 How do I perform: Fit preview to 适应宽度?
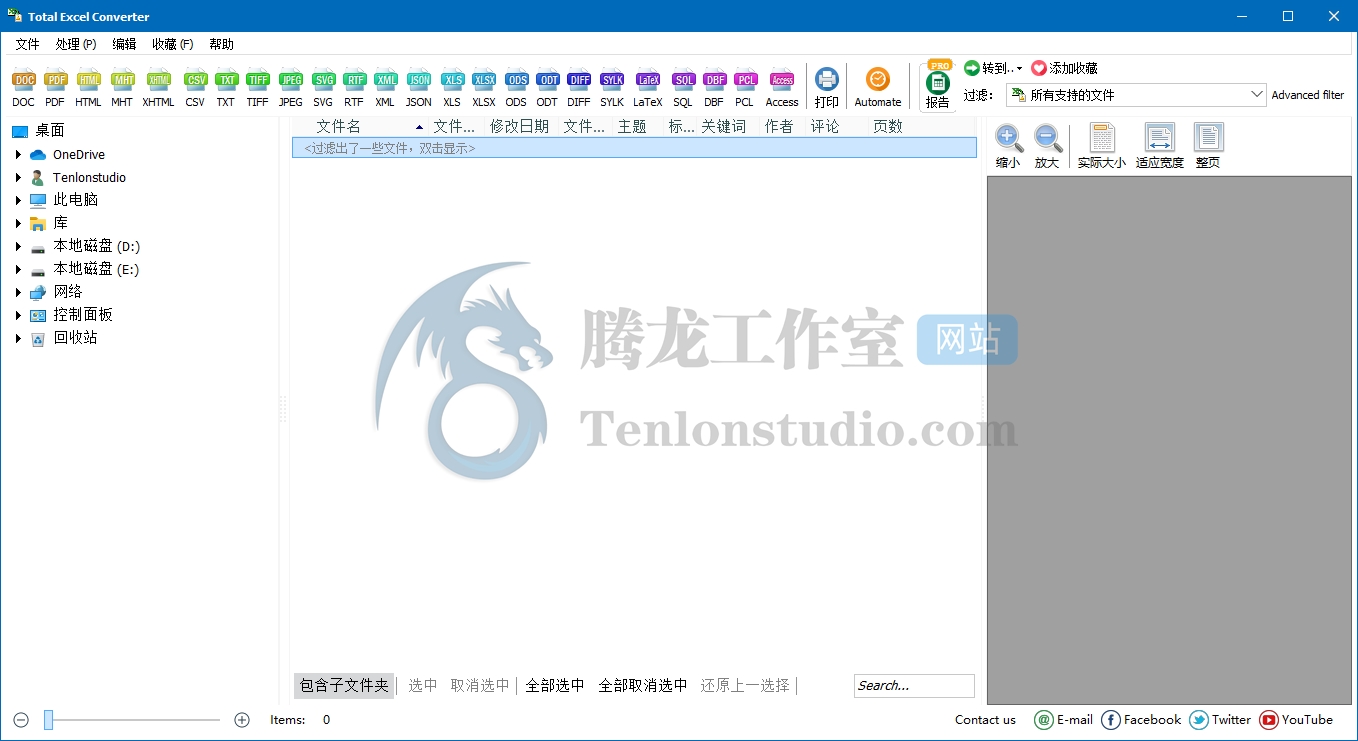[1159, 146]
